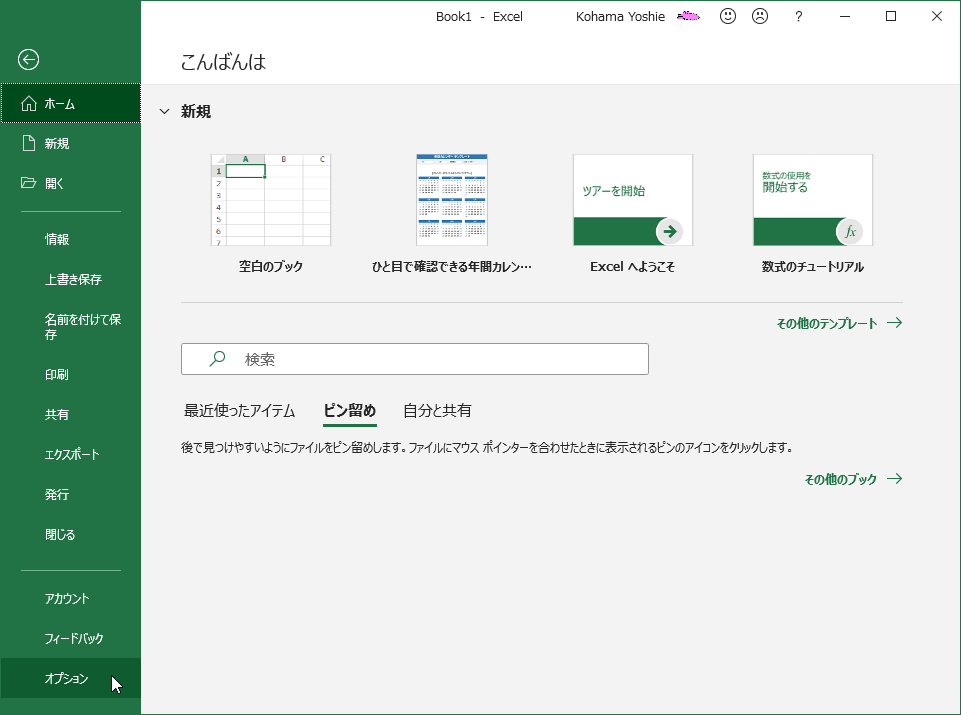Open the Excel へようこそ tour template

point(632,200)
